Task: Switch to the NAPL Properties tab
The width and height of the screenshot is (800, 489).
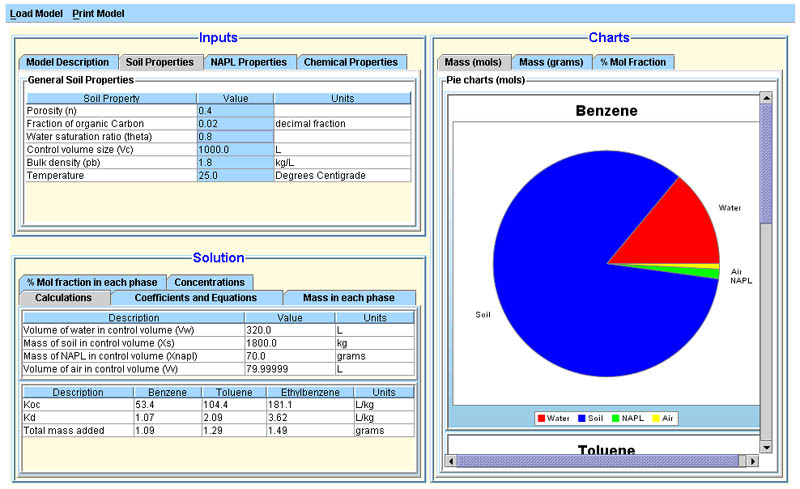Action: click(x=248, y=62)
